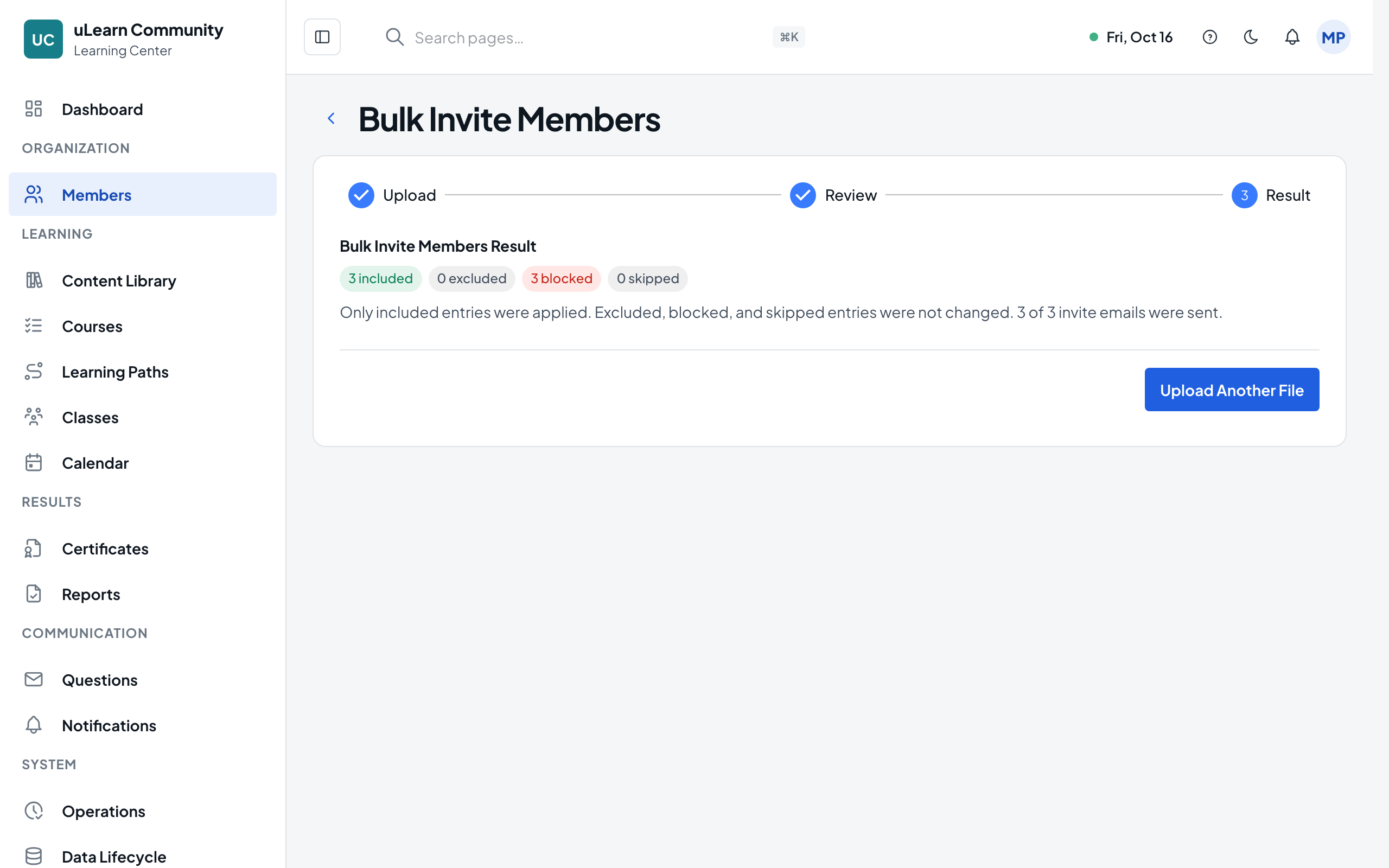Click the '0 excluded' badge
This screenshot has height=868, width=1389.
[x=471, y=278]
